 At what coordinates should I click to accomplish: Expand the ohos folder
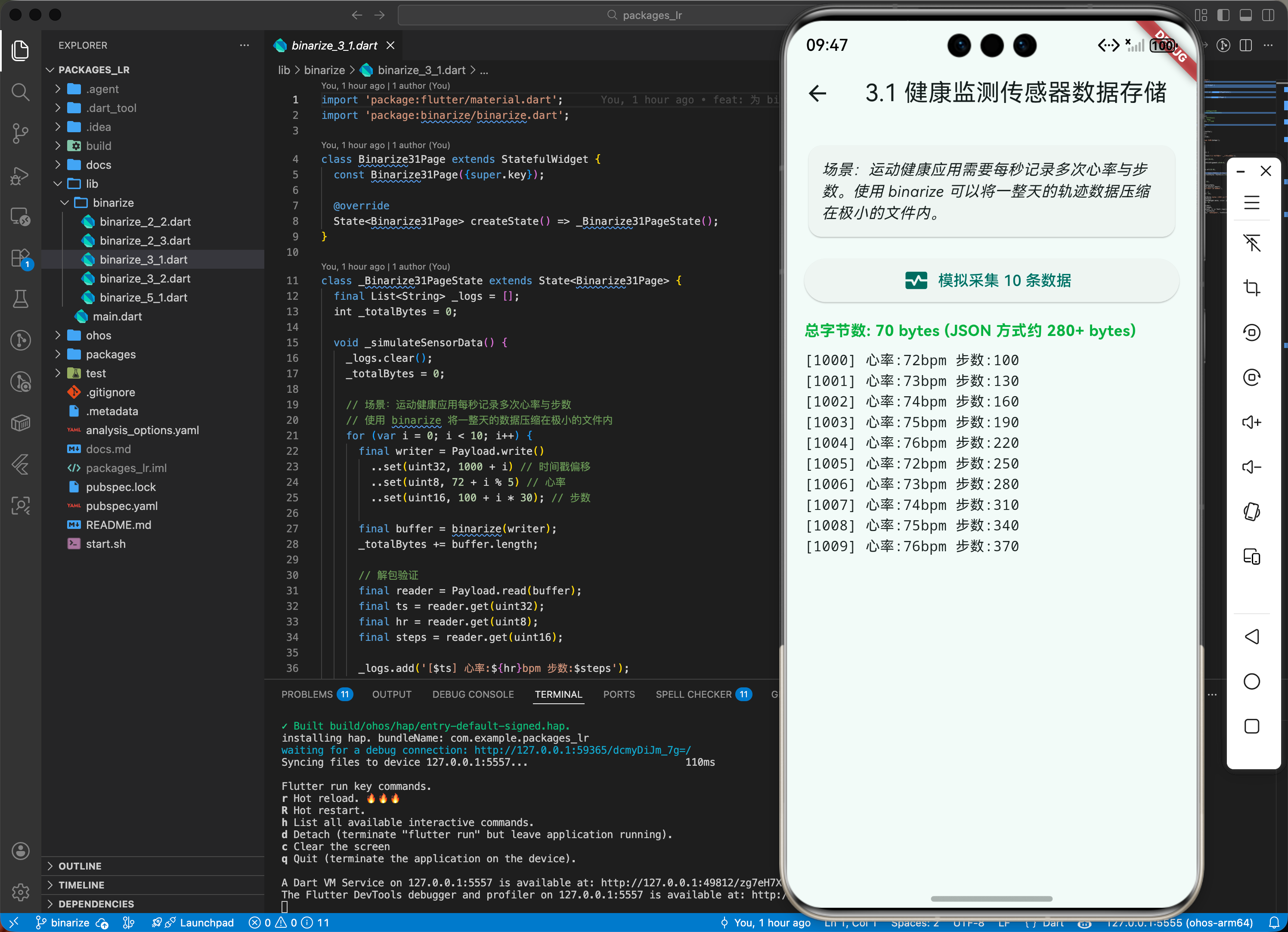point(98,336)
